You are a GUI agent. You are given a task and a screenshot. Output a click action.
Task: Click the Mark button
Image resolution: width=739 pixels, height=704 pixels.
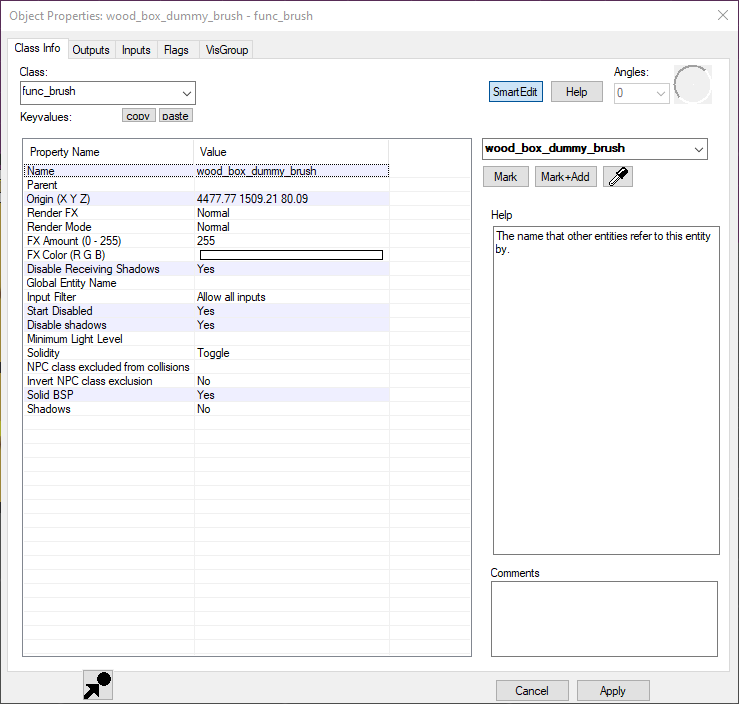coord(505,177)
